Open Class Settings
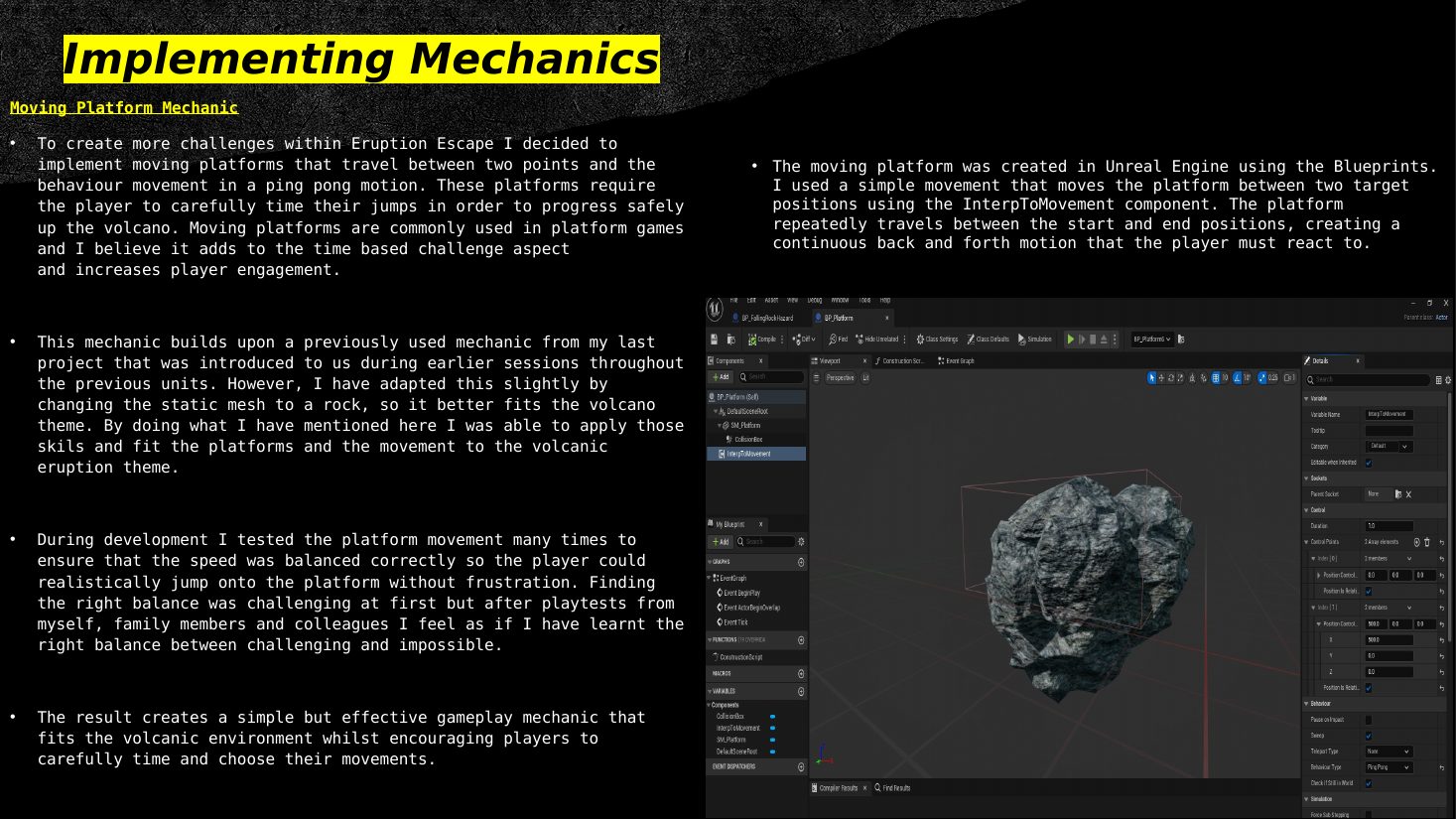The width and height of the screenshot is (1456, 819). tap(937, 340)
